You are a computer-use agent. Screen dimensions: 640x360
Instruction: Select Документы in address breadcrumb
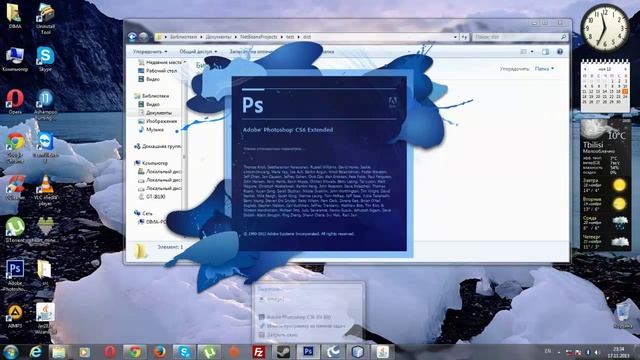pos(218,37)
